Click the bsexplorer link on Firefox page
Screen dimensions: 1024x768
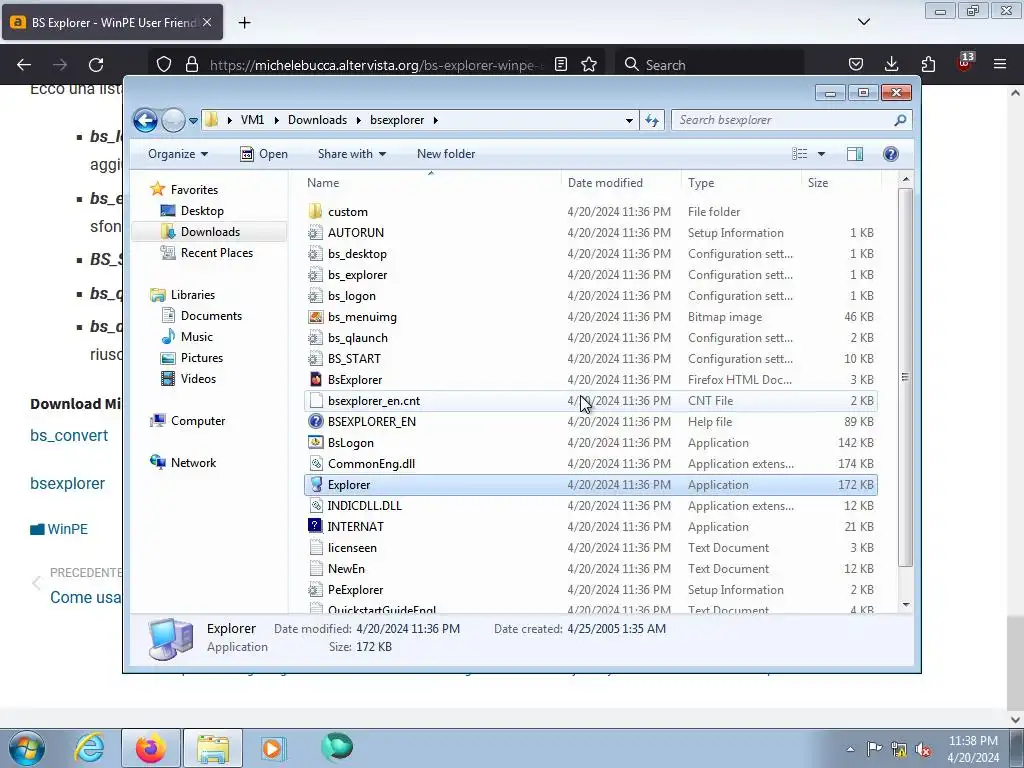coord(68,483)
